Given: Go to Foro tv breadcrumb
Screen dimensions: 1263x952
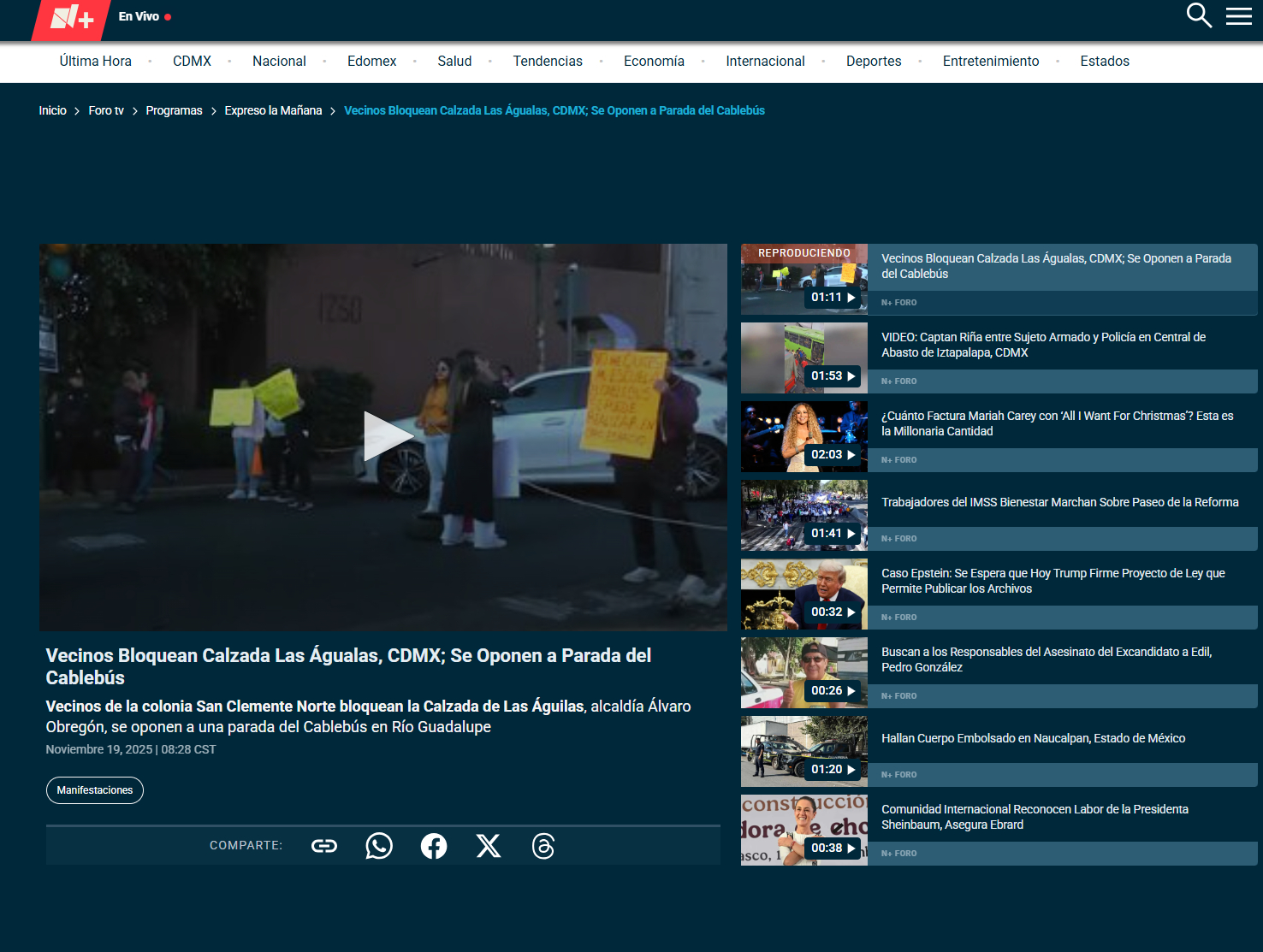Looking at the screenshot, I should click(x=106, y=111).
